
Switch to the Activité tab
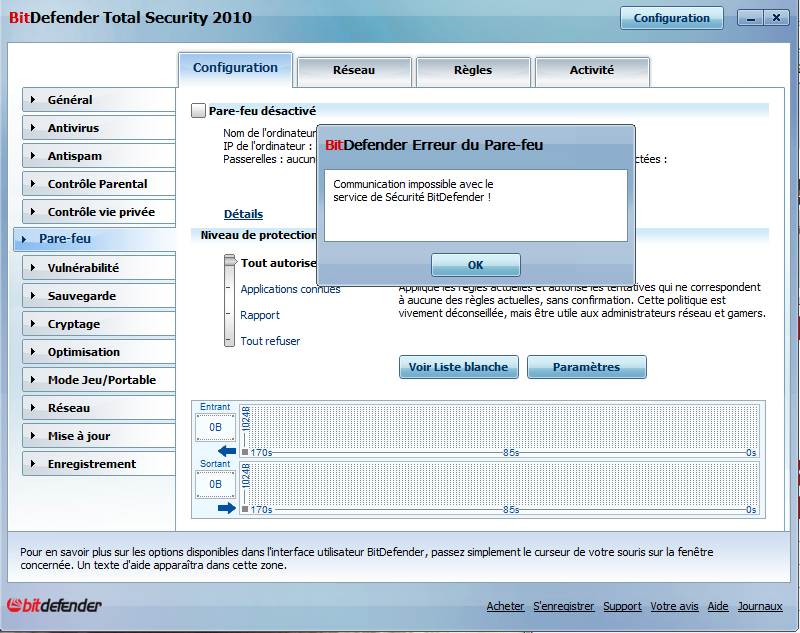pos(592,70)
